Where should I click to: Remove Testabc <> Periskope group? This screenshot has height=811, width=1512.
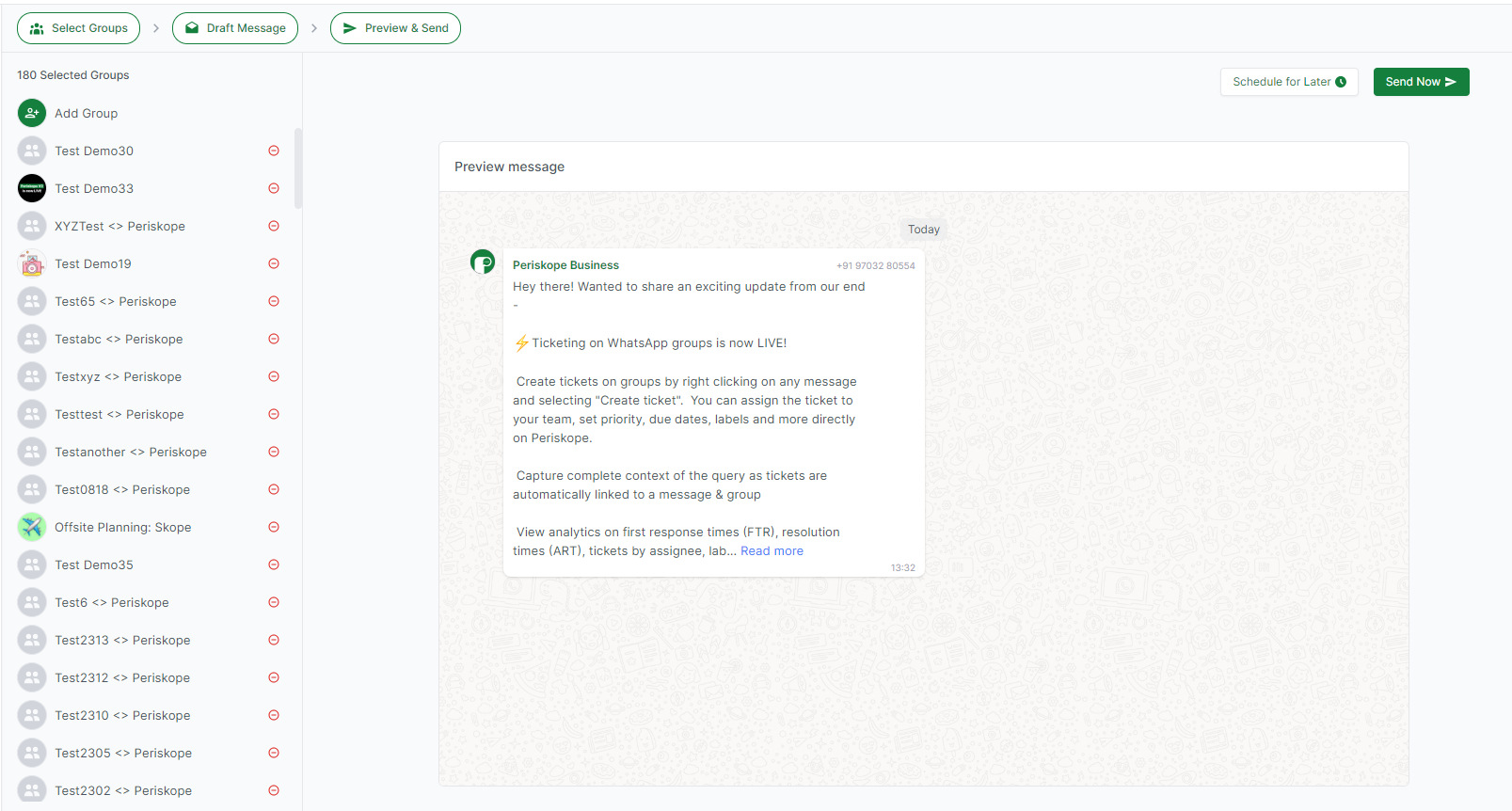(274, 339)
